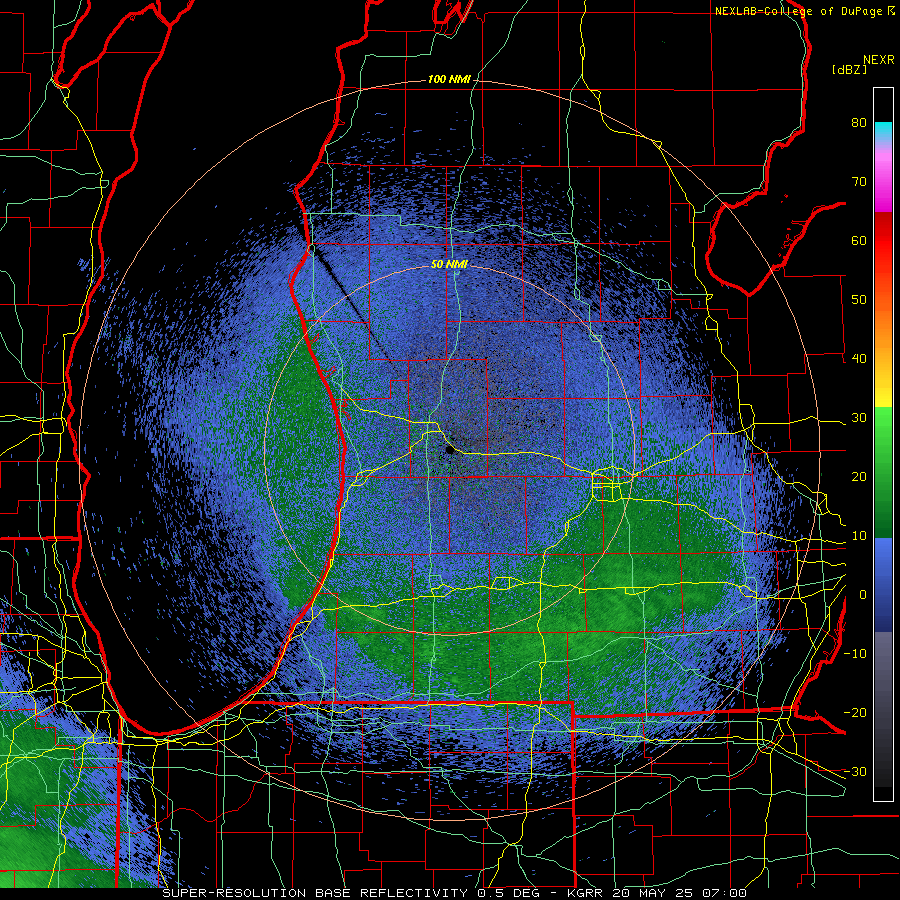
Task: Click the 80 value on the dBZ scale
Action: pyautogui.click(x=859, y=123)
